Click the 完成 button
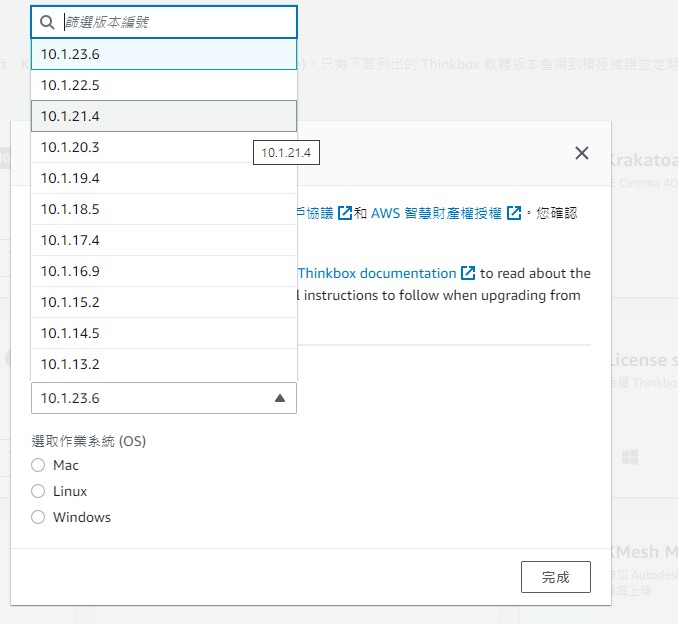Viewport: 678px width, 624px height. pyautogui.click(x=555, y=577)
